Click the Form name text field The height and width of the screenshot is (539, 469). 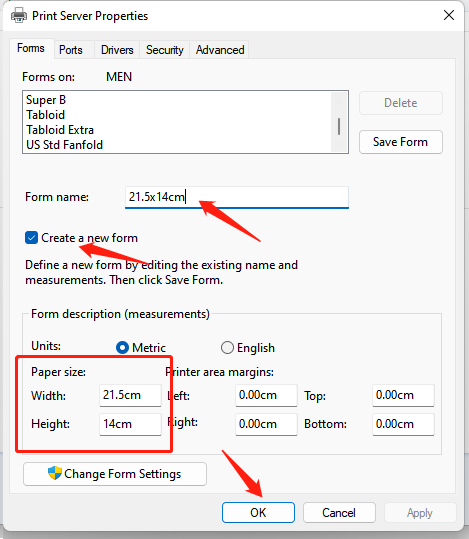click(x=237, y=197)
